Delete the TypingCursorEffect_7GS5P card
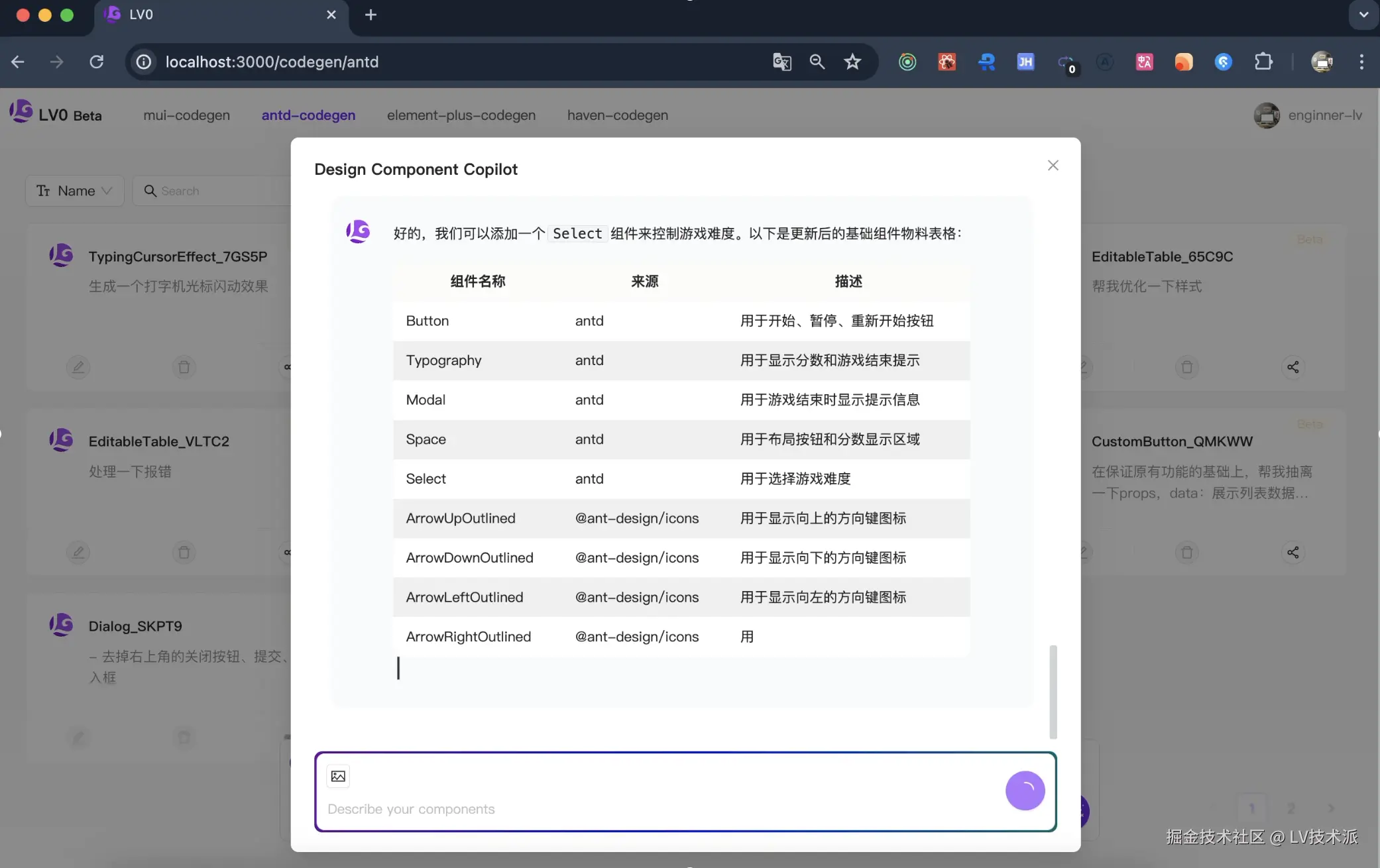 pos(184,367)
